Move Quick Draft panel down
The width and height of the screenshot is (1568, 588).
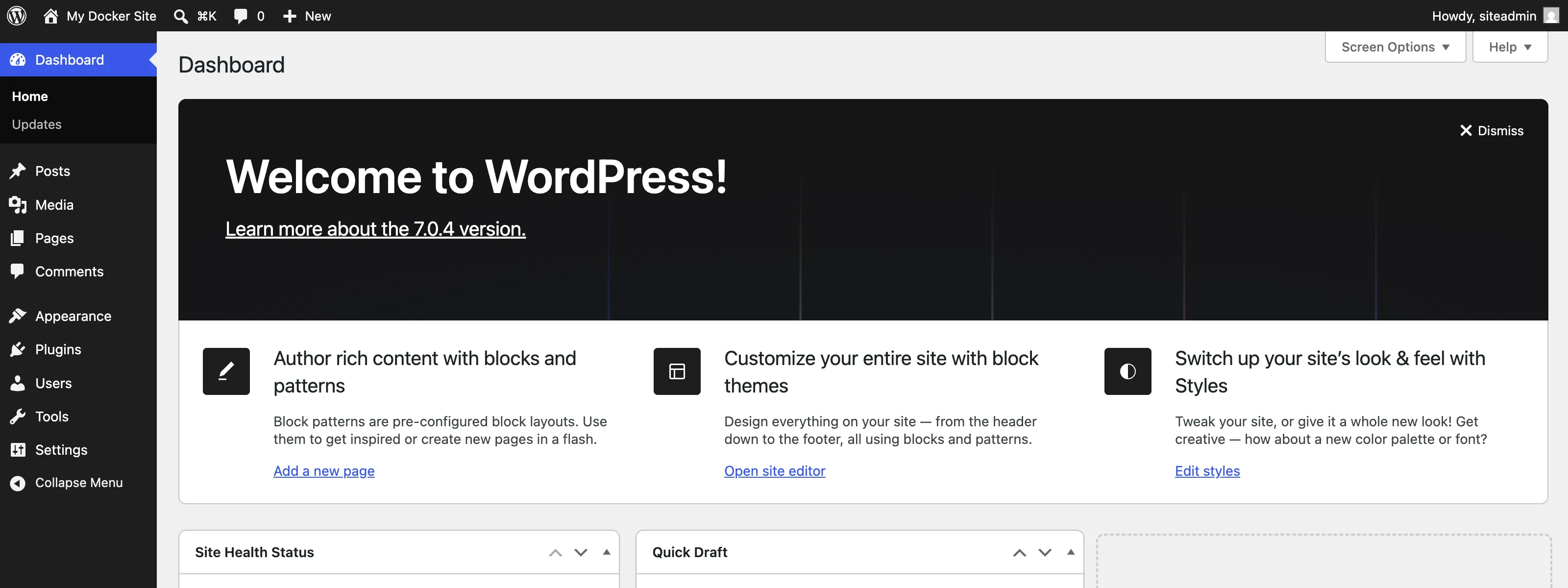tap(1045, 553)
